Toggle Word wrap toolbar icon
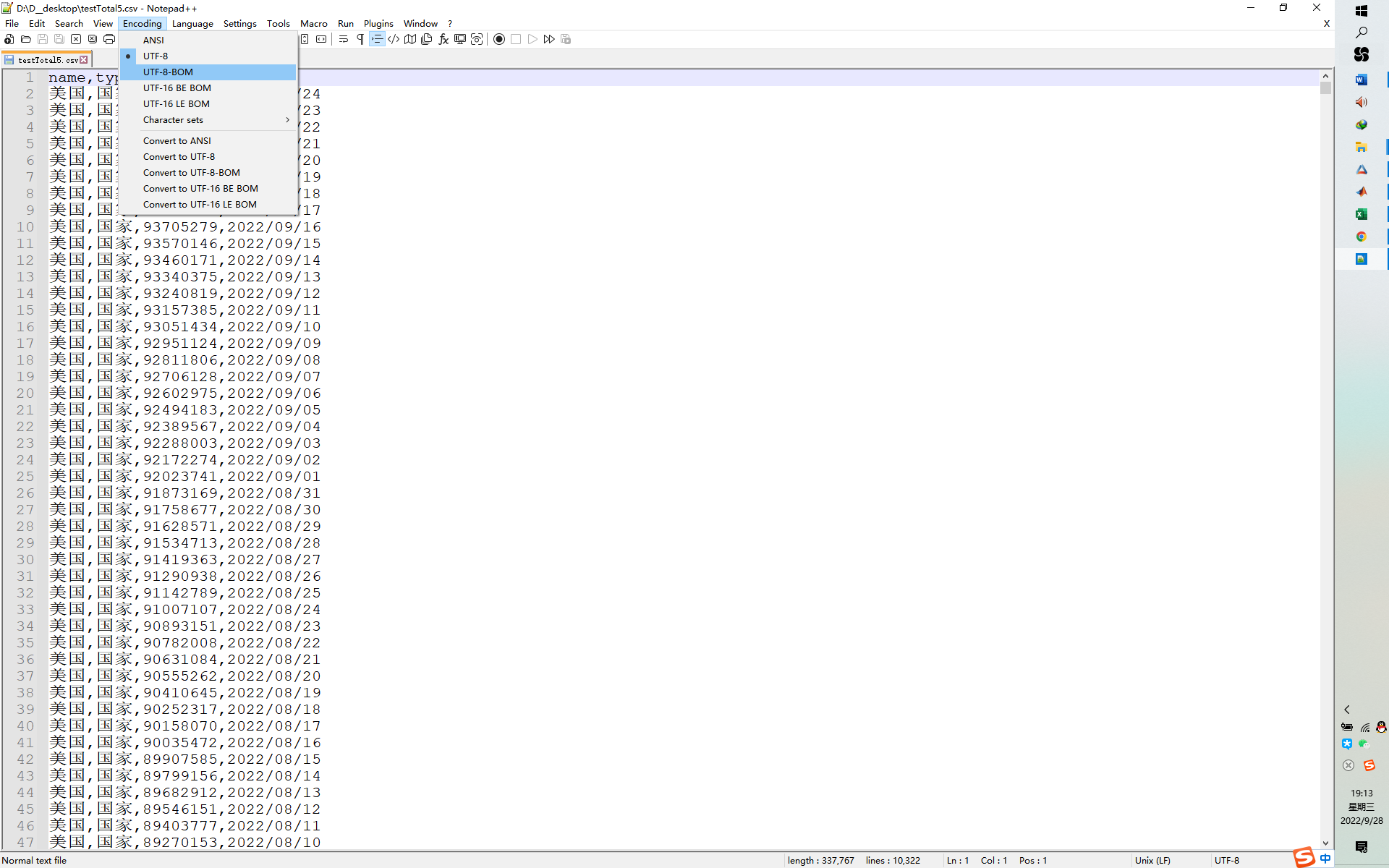Image resolution: width=1389 pixels, height=868 pixels. click(x=344, y=39)
